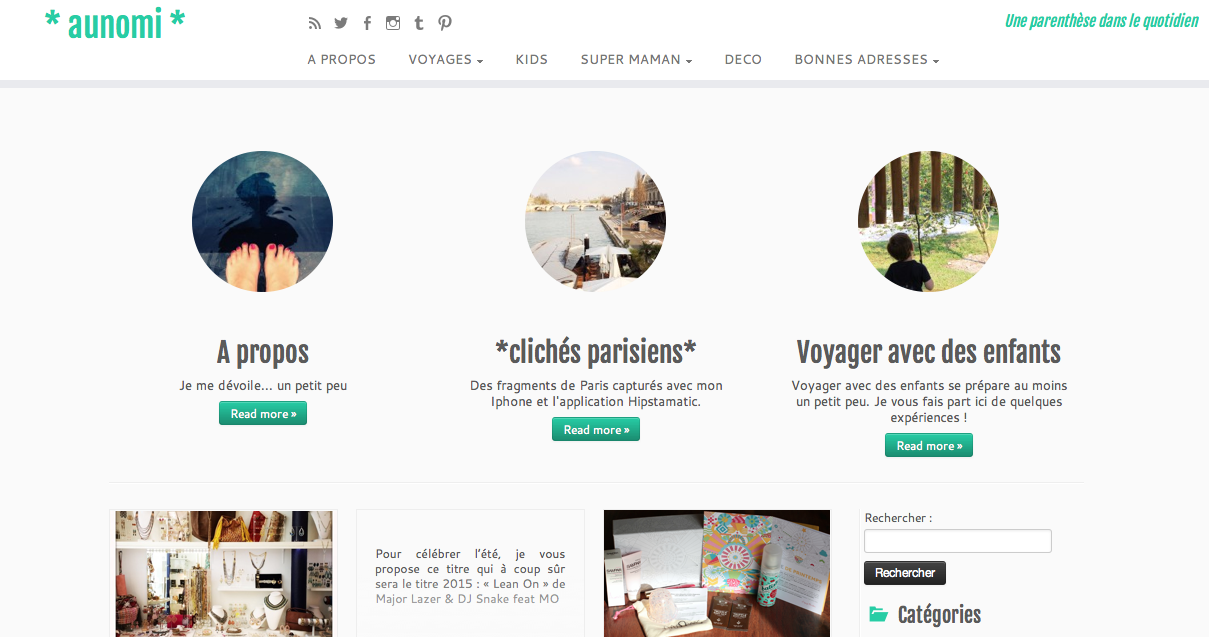The height and width of the screenshot is (637, 1209).
Task: Select the KIDS menu item
Action: tap(532, 60)
